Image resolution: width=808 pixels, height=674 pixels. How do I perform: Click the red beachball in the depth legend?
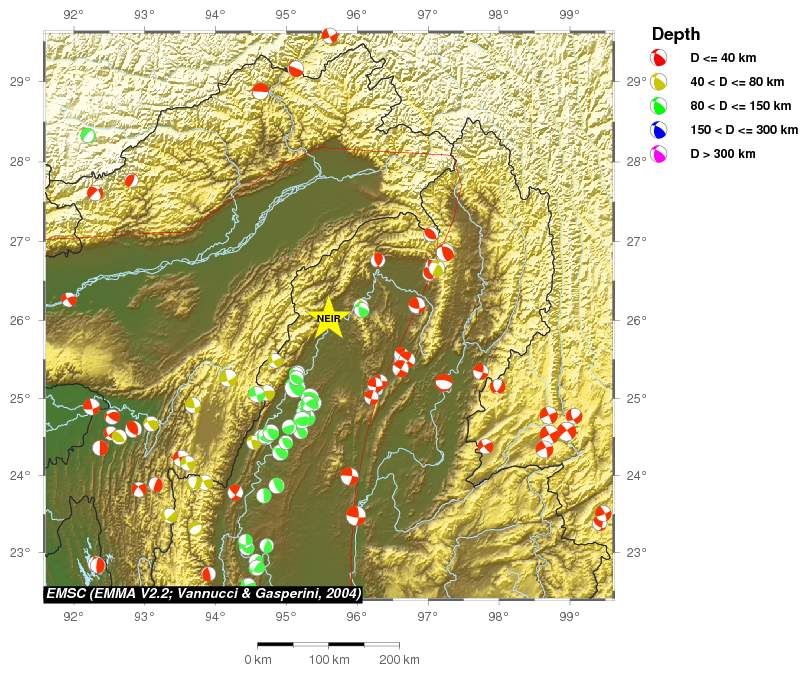click(659, 57)
